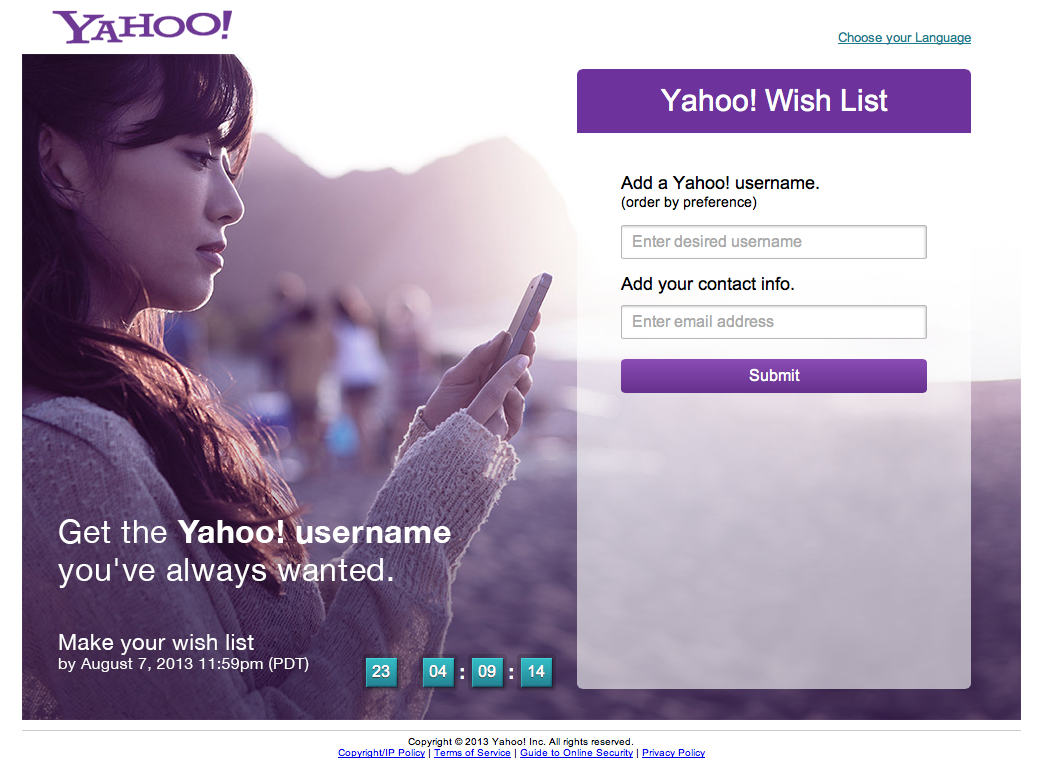Focus the Enter desired username field

(774, 241)
